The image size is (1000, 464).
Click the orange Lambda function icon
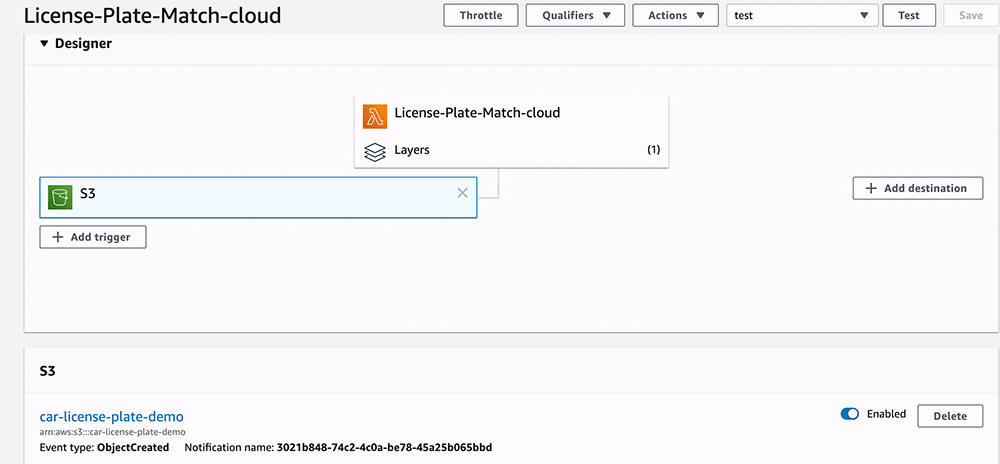coord(375,117)
